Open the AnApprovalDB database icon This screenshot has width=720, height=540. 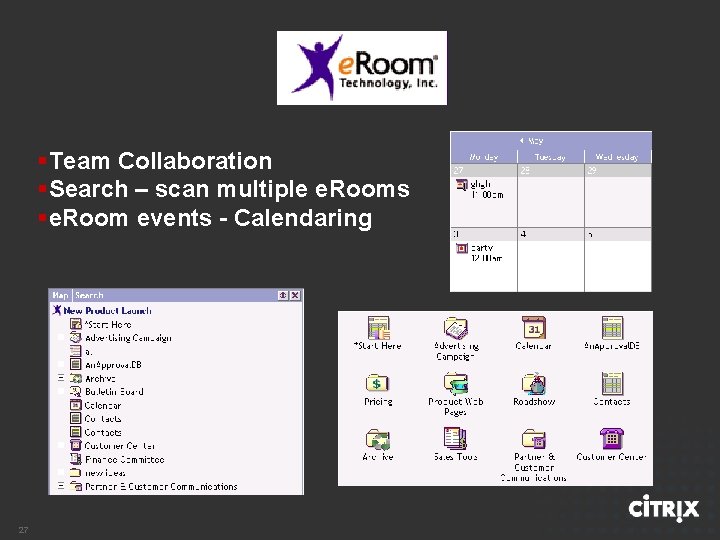612,327
